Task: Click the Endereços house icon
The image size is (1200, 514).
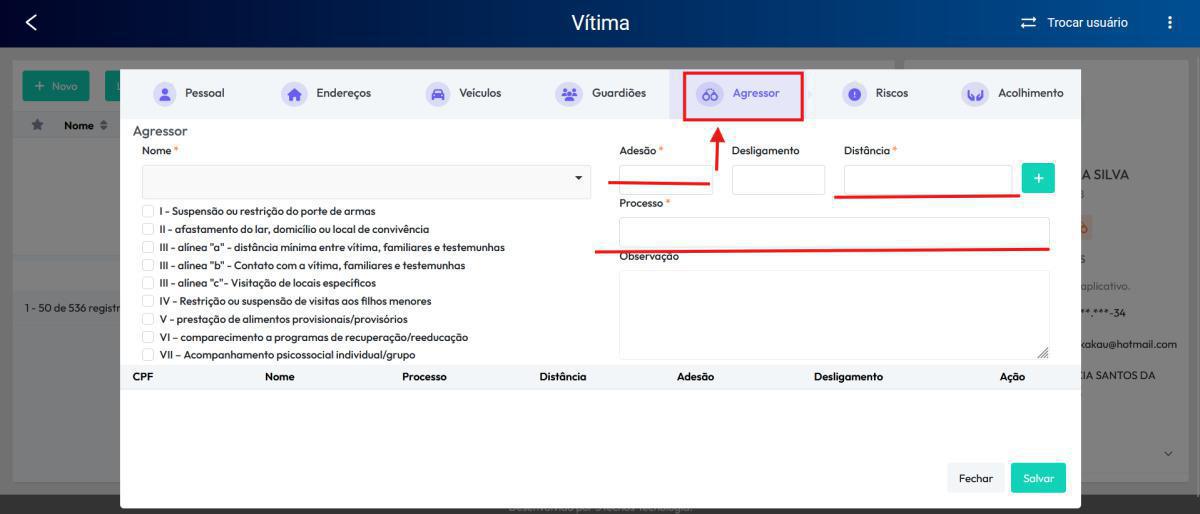Action: pyautogui.click(x=294, y=94)
